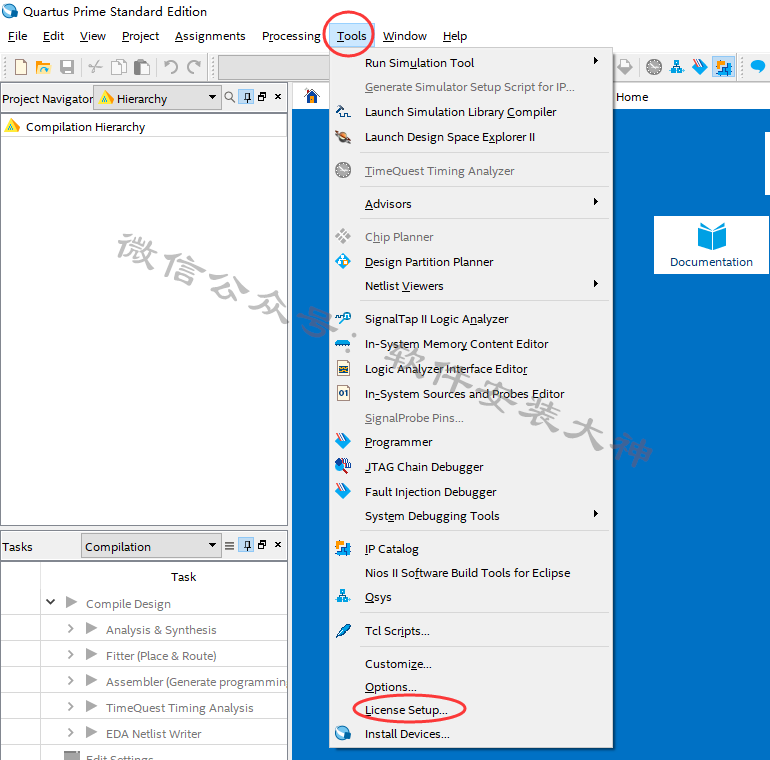Open the Help menu

coord(455,36)
